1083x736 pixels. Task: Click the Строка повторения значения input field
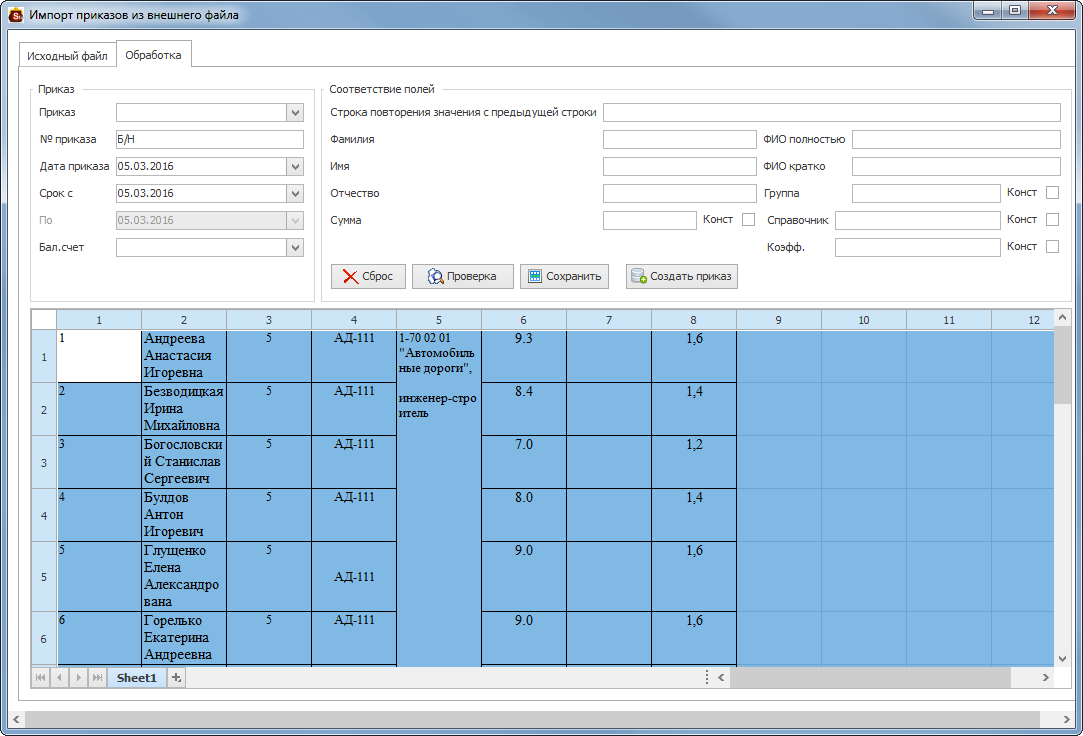832,113
